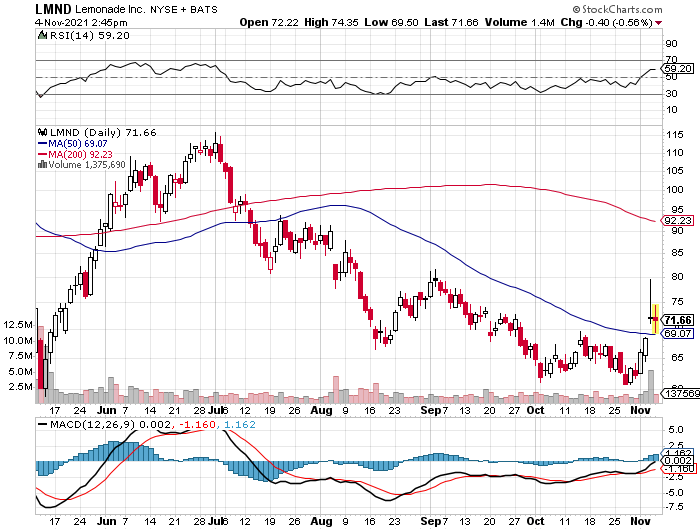Click the 69.07 MA(50) value tag
The image size is (700, 530).
[678, 334]
